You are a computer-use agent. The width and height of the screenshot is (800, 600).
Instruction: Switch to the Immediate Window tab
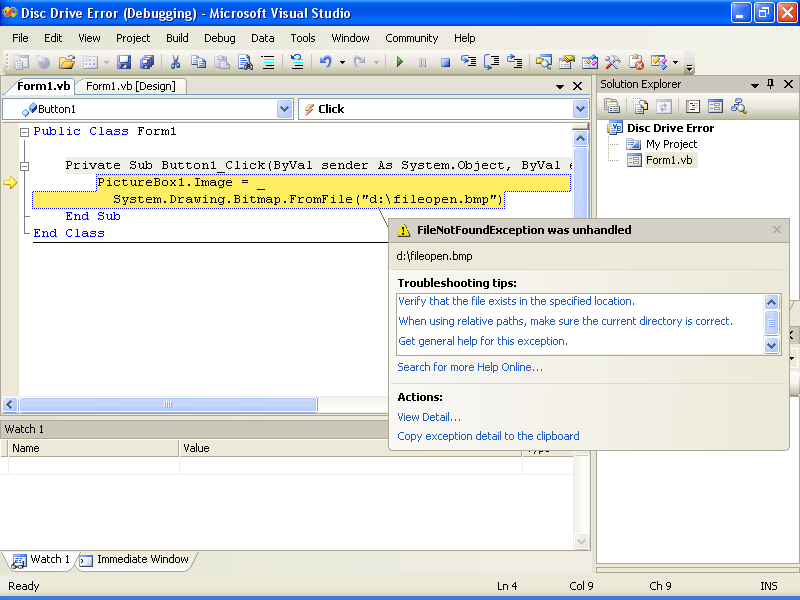[142, 560]
